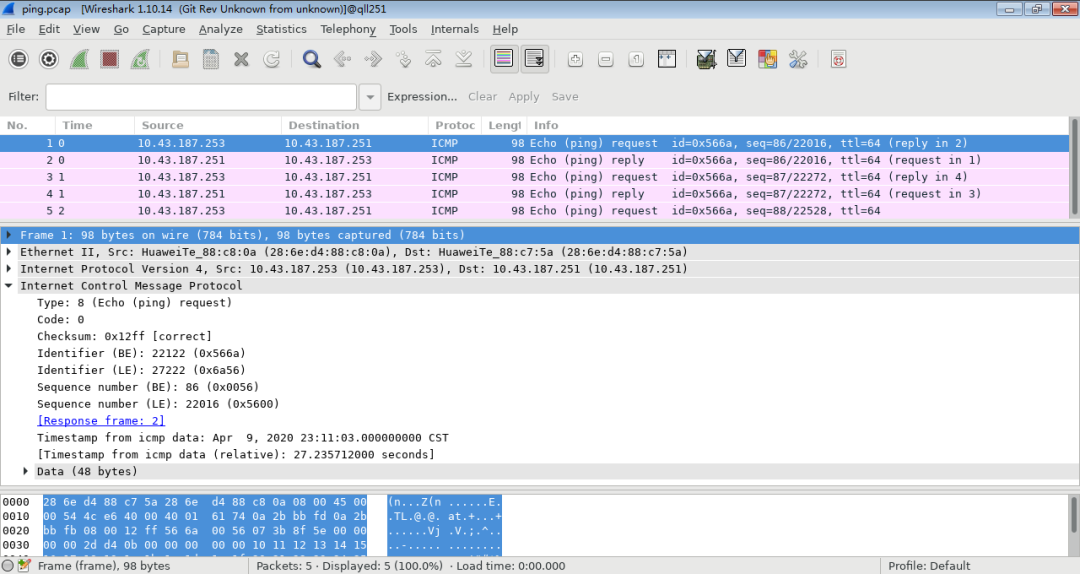Zoom in toolbar icon
The image size is (1080, 574).
pos(575,59)
